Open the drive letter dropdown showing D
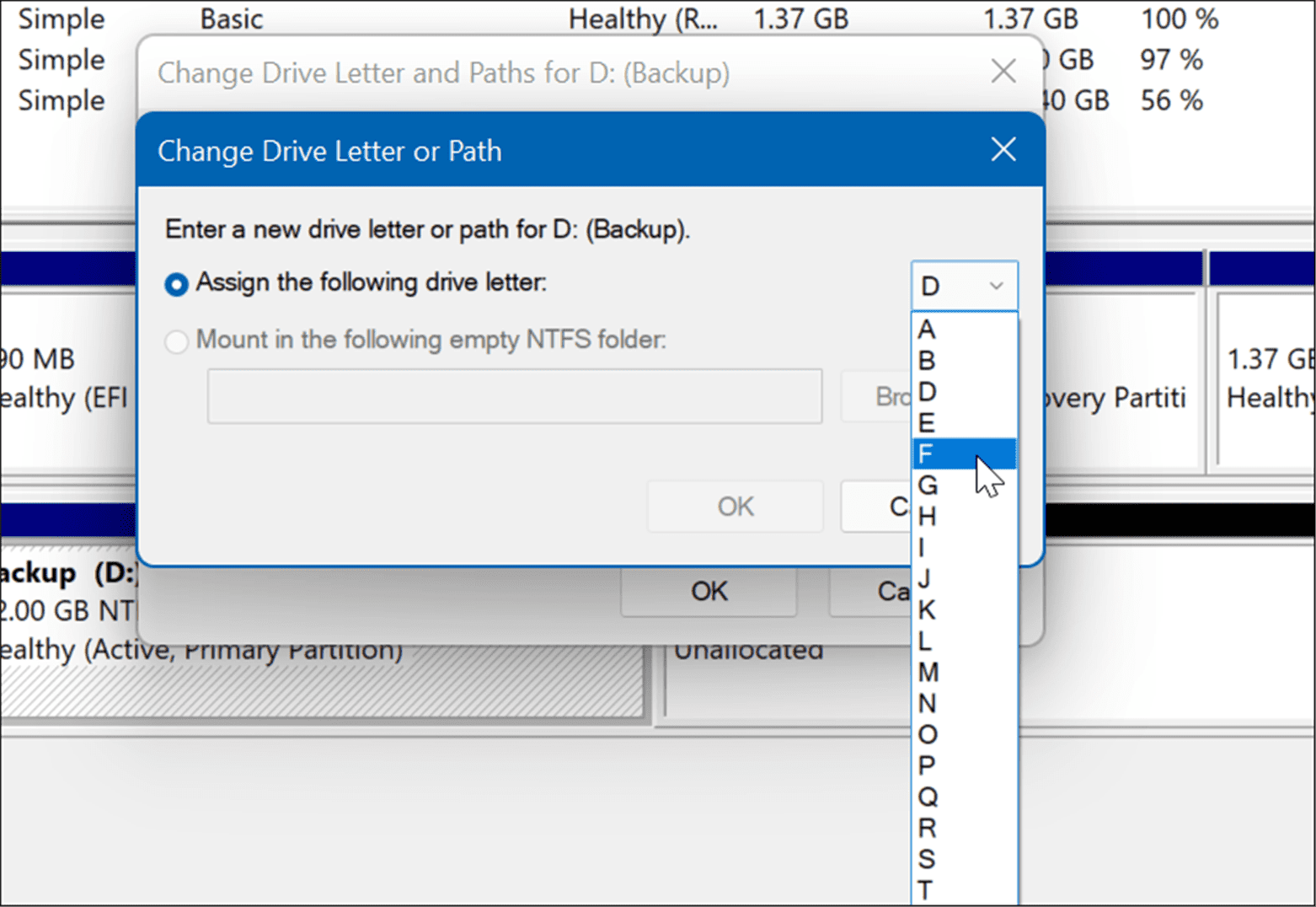 coord(964,285)
